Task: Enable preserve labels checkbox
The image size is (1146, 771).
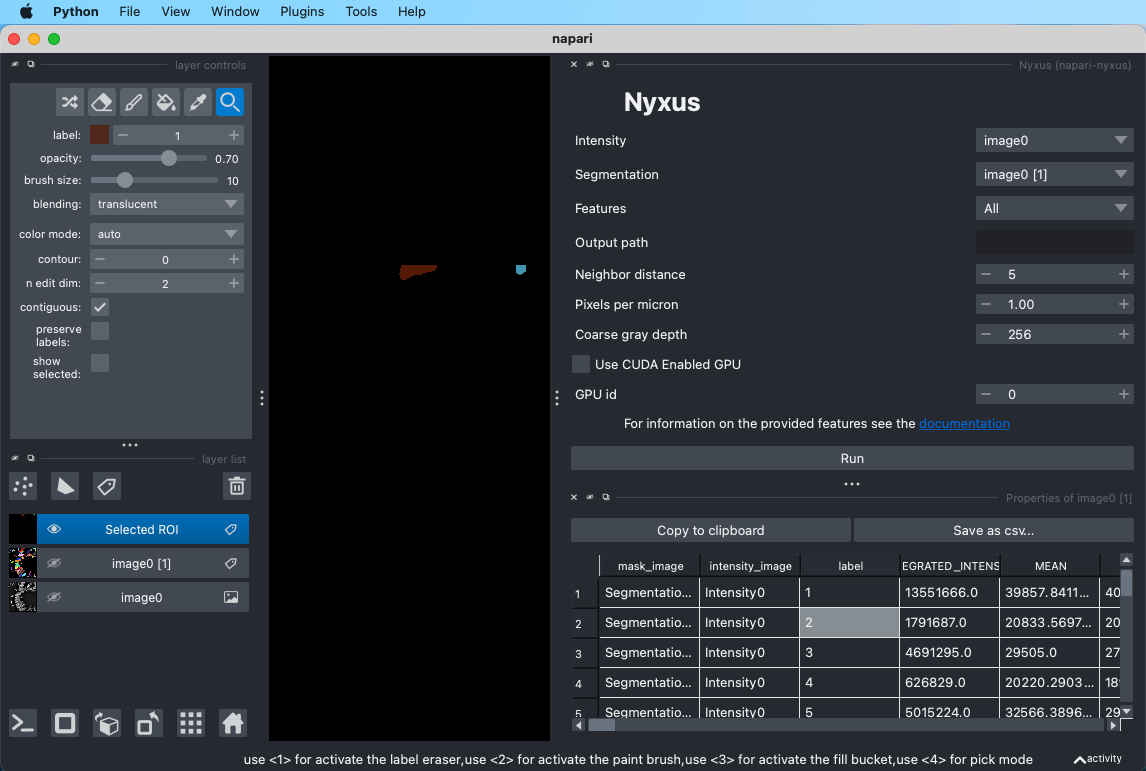Action: pos(100,331)
